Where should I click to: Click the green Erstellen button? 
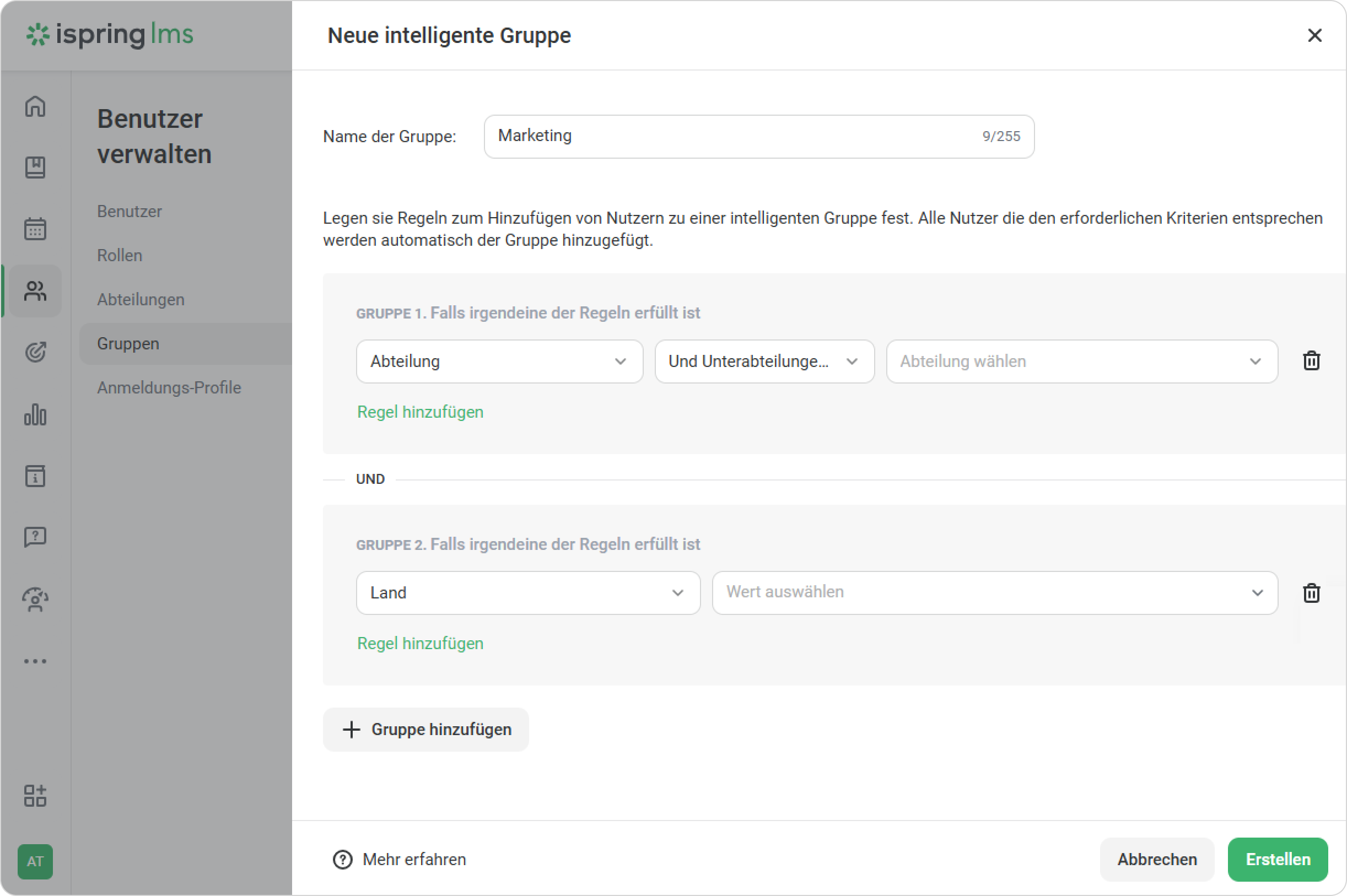(x=1277, y=859)
